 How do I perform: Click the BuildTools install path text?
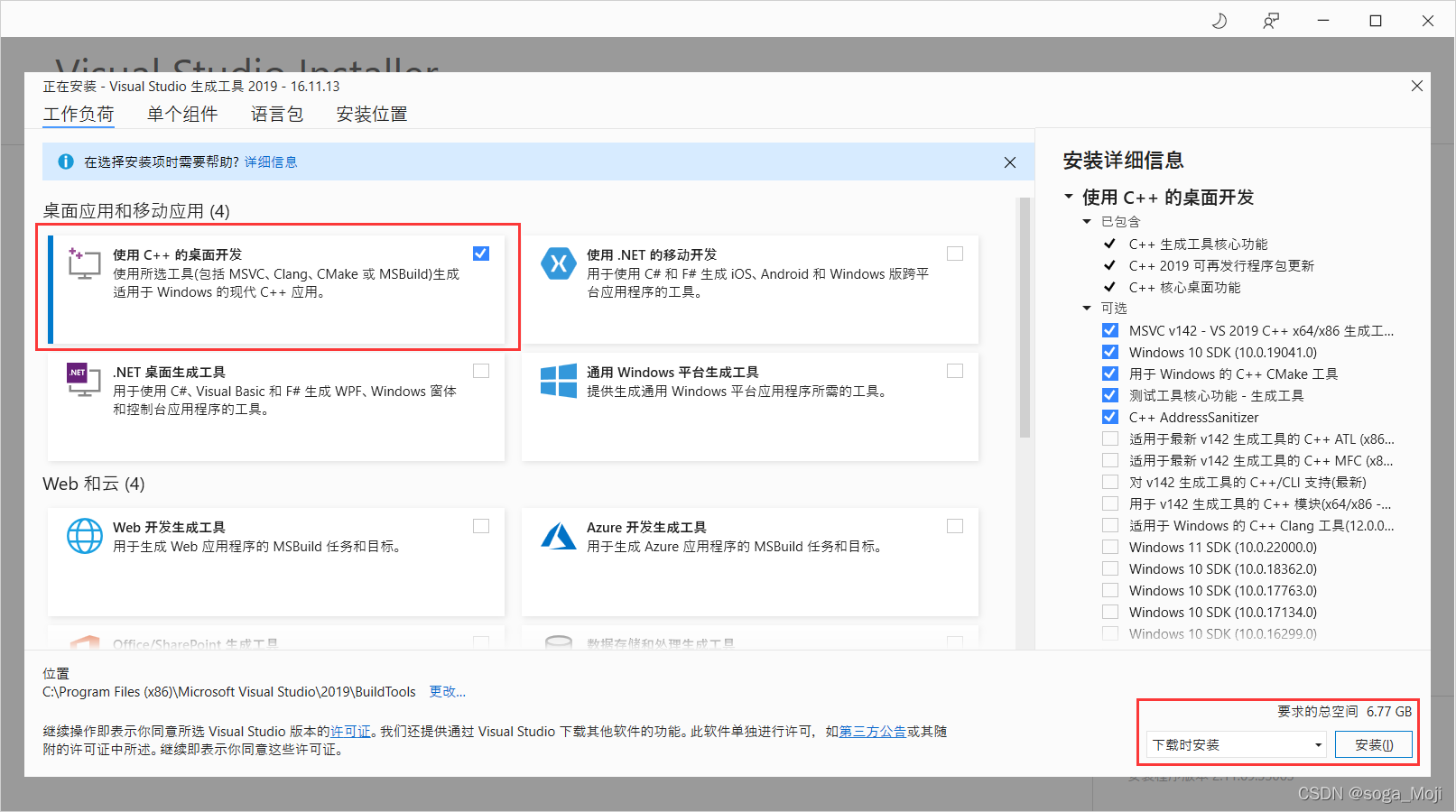229,691
